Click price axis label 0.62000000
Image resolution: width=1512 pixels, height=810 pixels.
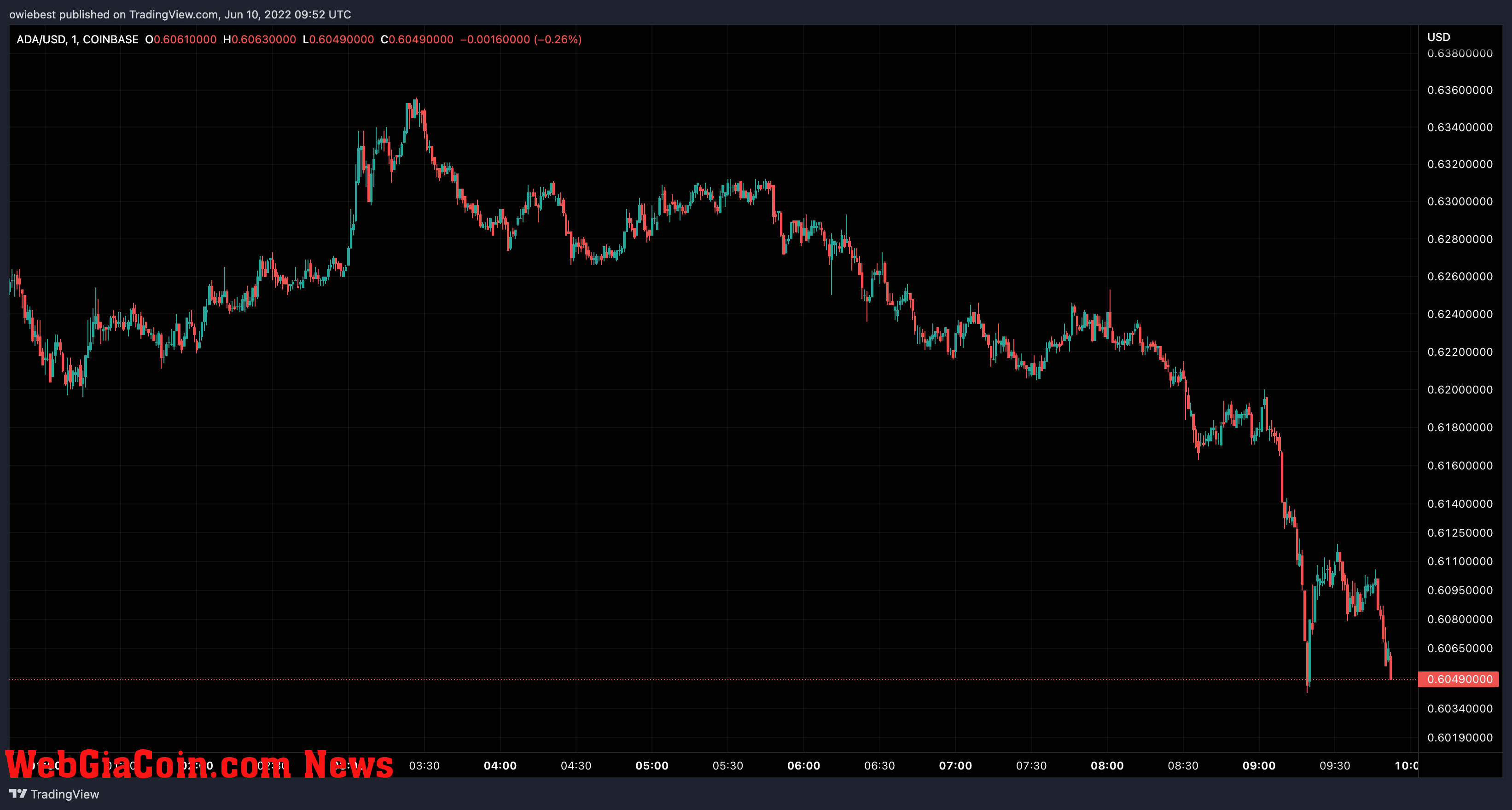point(1460,389)
